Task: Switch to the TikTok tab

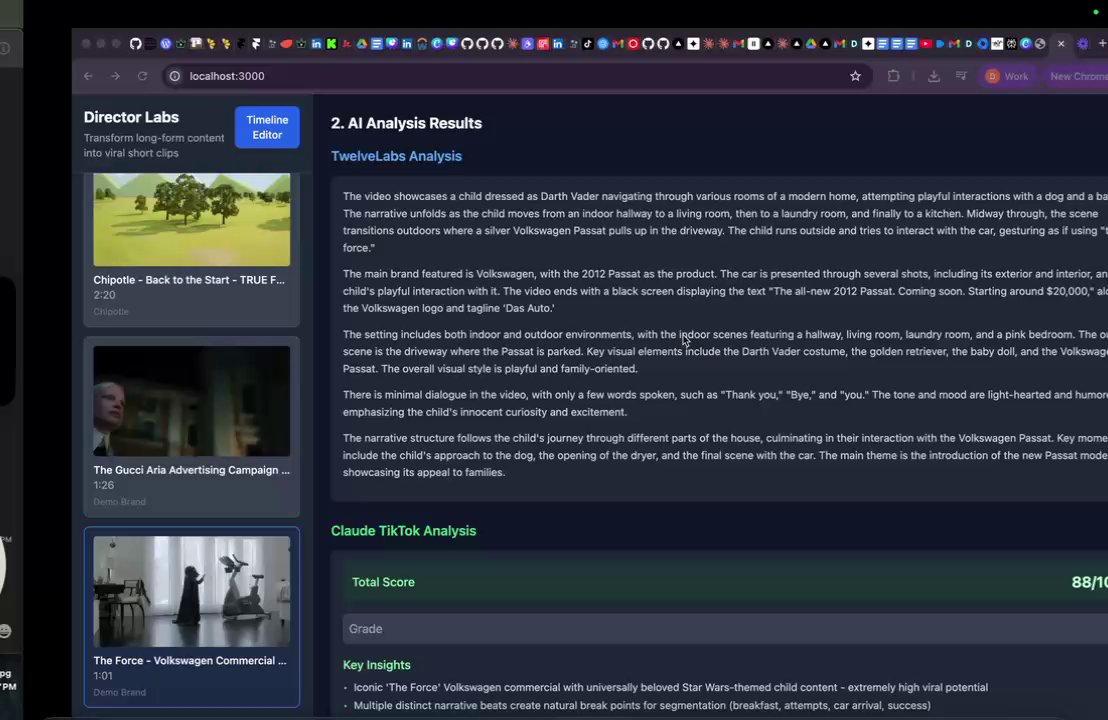Action: 588,44
